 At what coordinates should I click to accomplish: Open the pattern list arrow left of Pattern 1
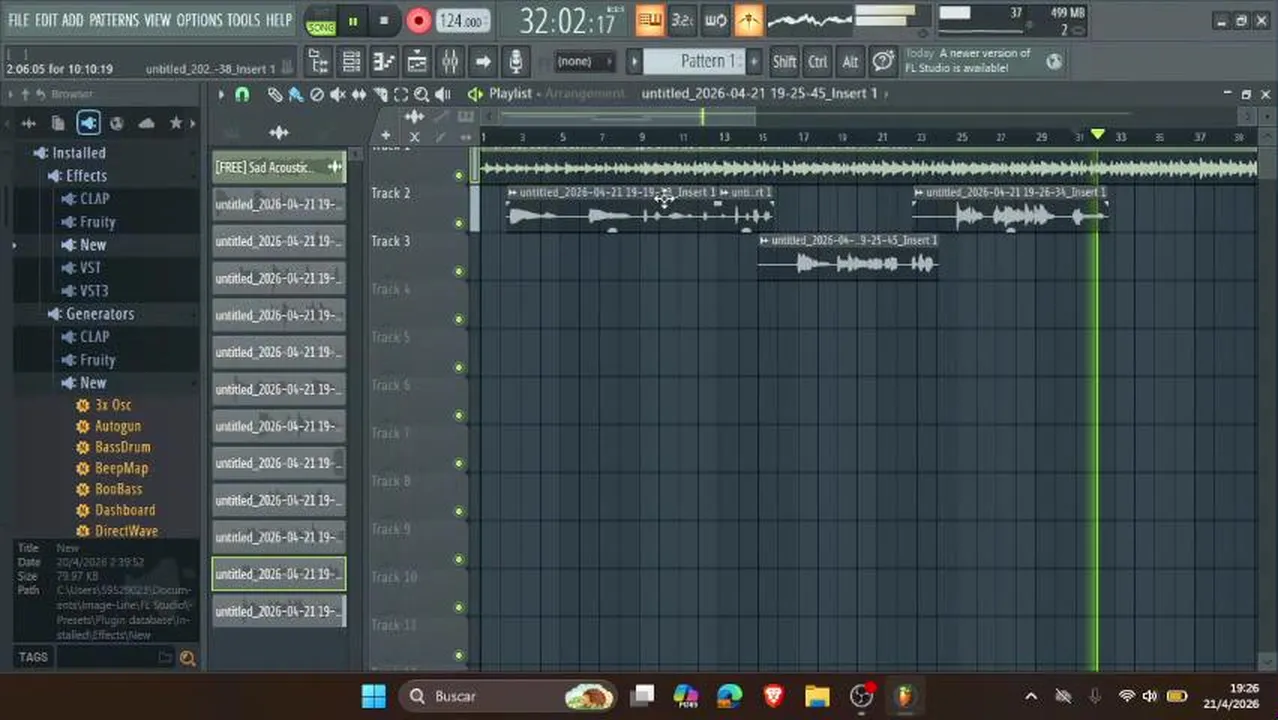[x=634, y=62]
